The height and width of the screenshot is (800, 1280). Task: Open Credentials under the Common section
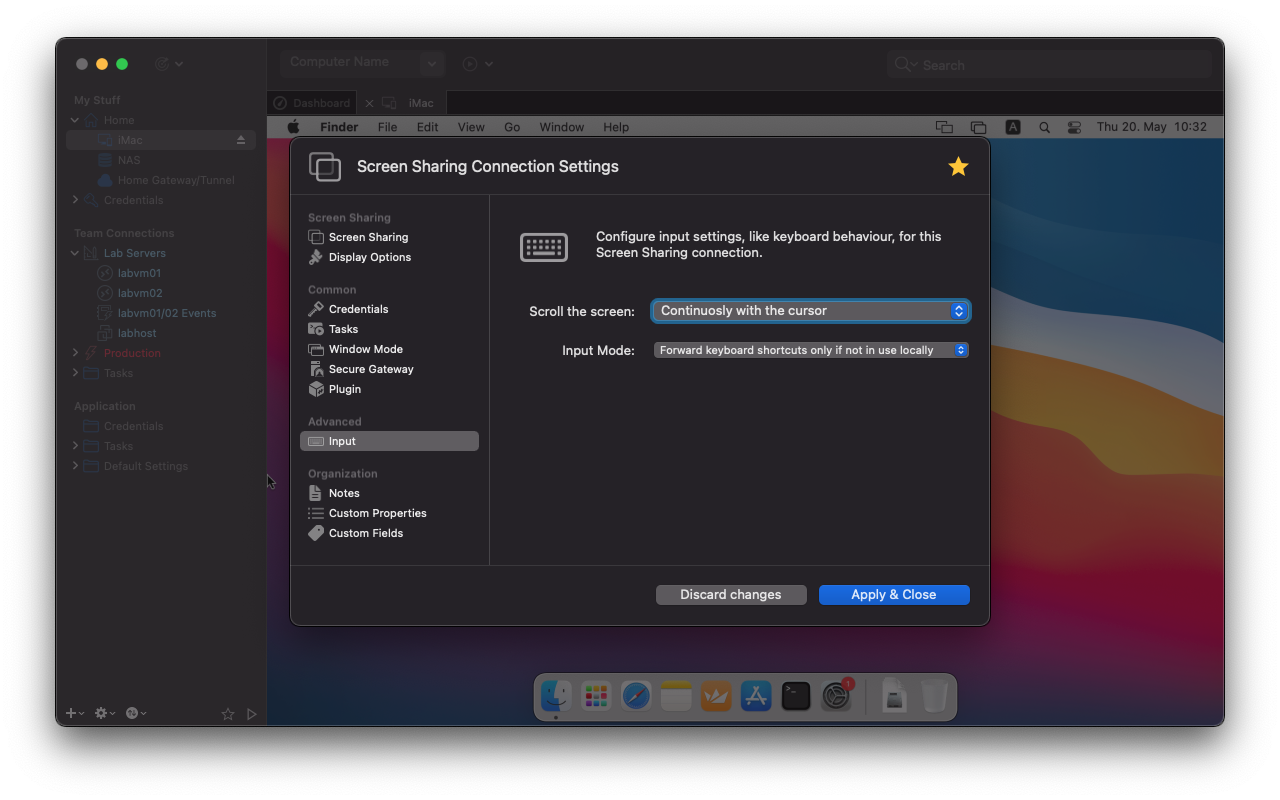pos(356,309)
